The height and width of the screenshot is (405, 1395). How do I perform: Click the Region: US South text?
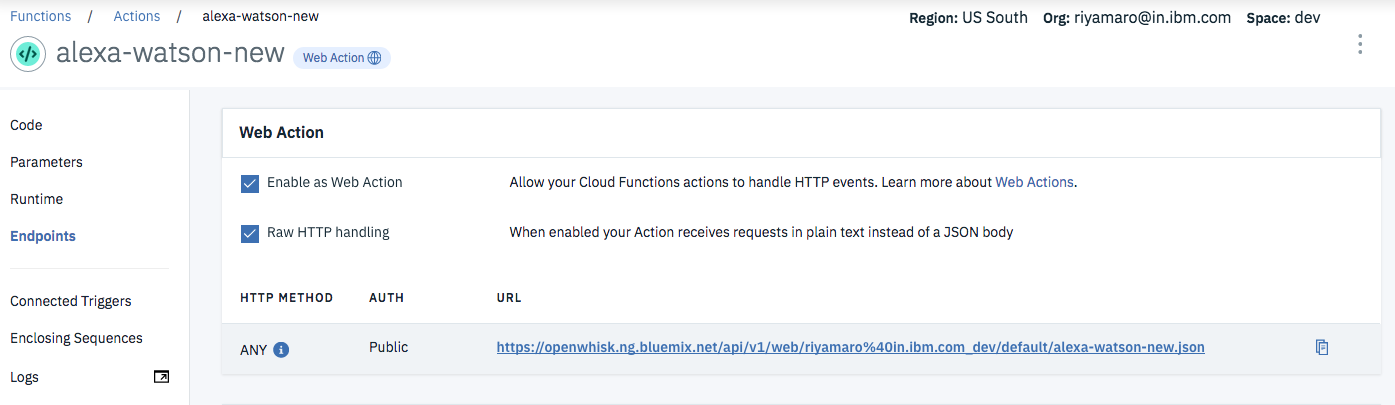point(968,17)
